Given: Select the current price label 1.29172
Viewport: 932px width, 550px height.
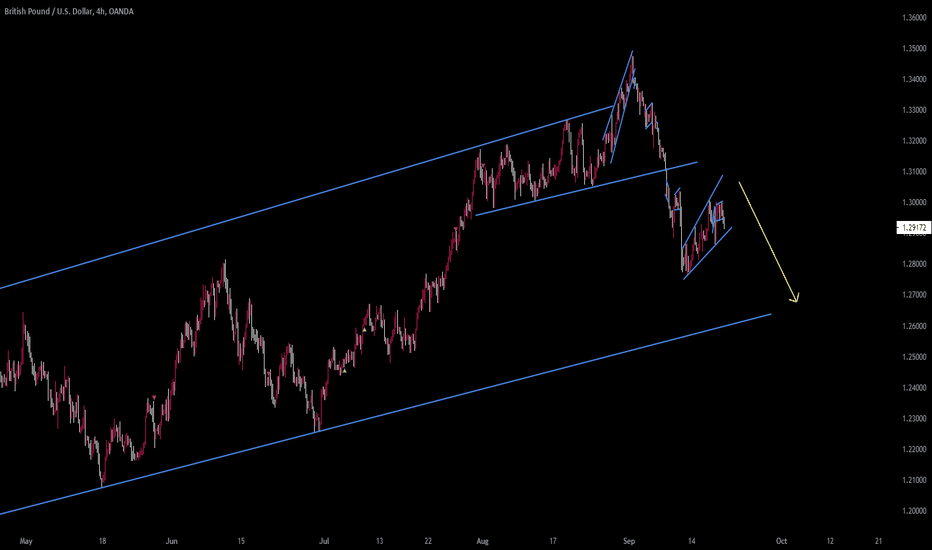Looking at the screenshot, I should [x=914, y=227].
